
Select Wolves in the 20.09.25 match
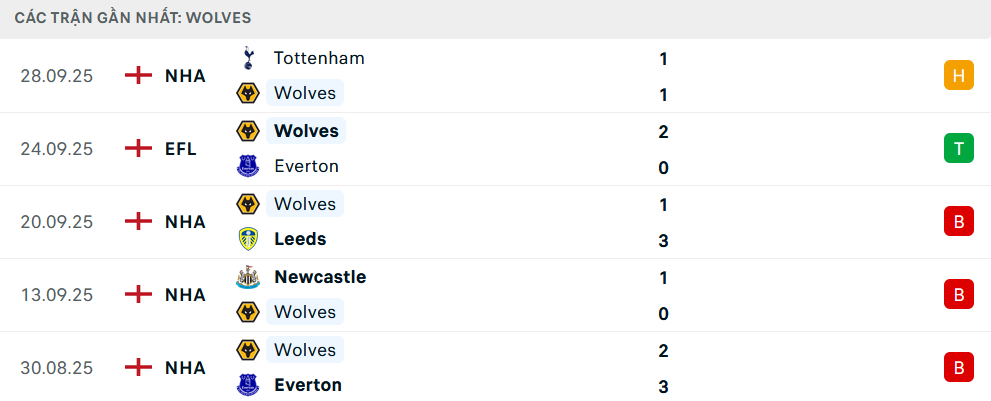click(304, 204)
